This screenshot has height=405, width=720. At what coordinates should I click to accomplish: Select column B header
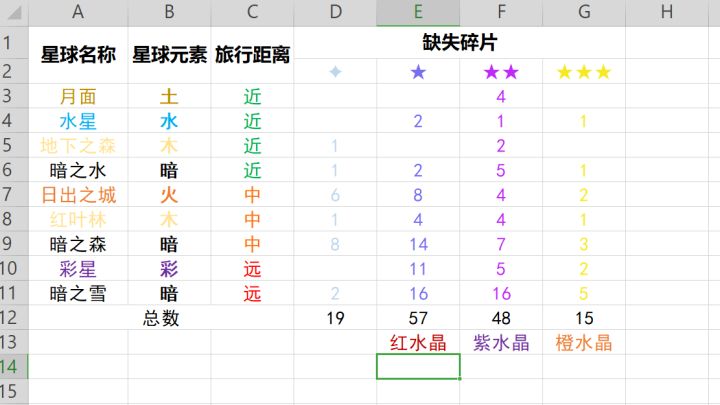click(x=169, y=12)
